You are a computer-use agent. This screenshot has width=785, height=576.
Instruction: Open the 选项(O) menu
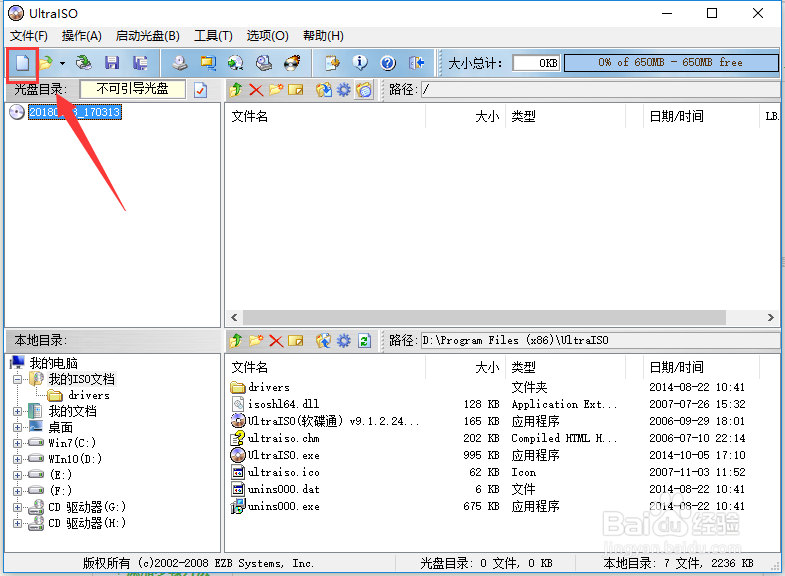(267, 36)
